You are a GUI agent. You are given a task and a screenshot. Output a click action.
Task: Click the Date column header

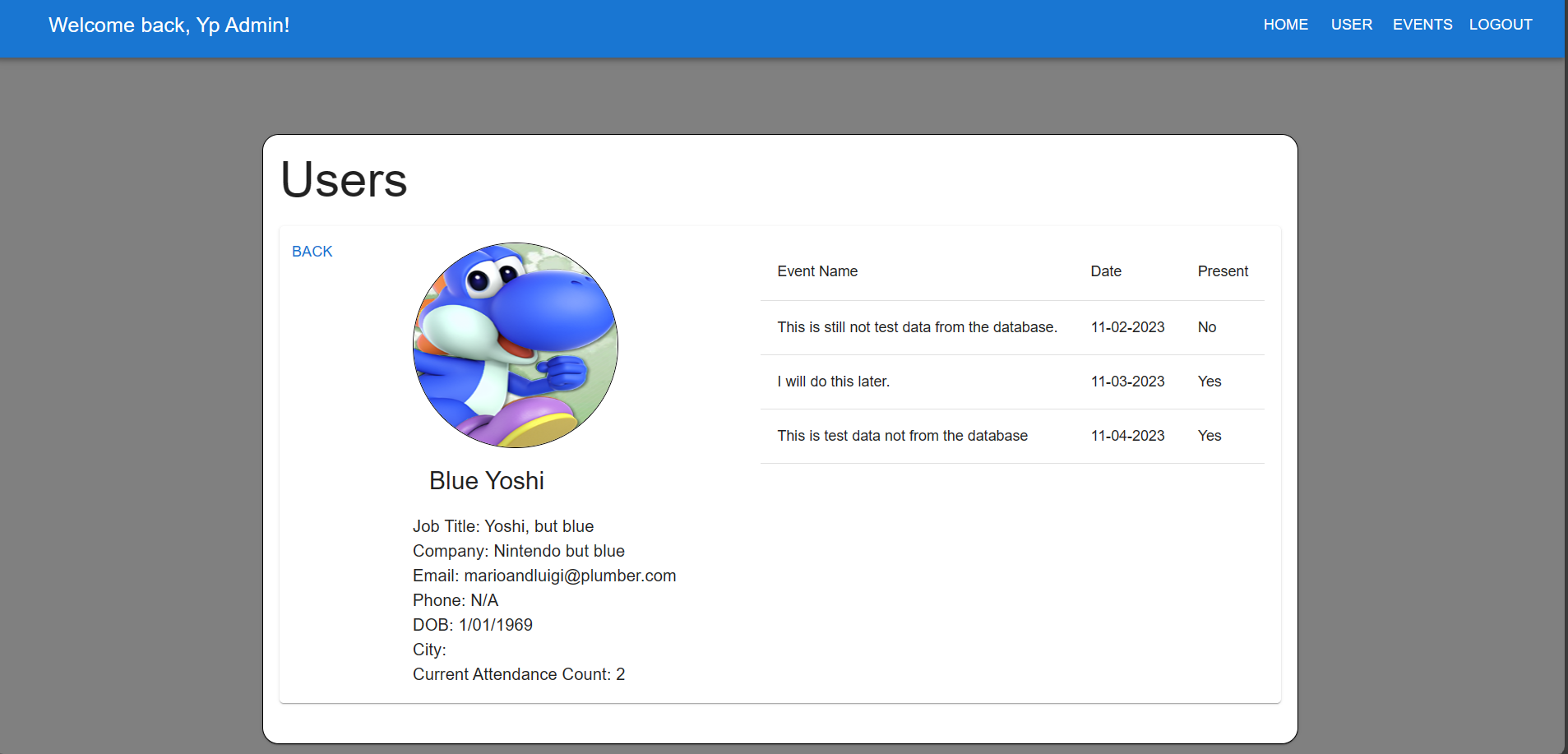pos(1106,271)
